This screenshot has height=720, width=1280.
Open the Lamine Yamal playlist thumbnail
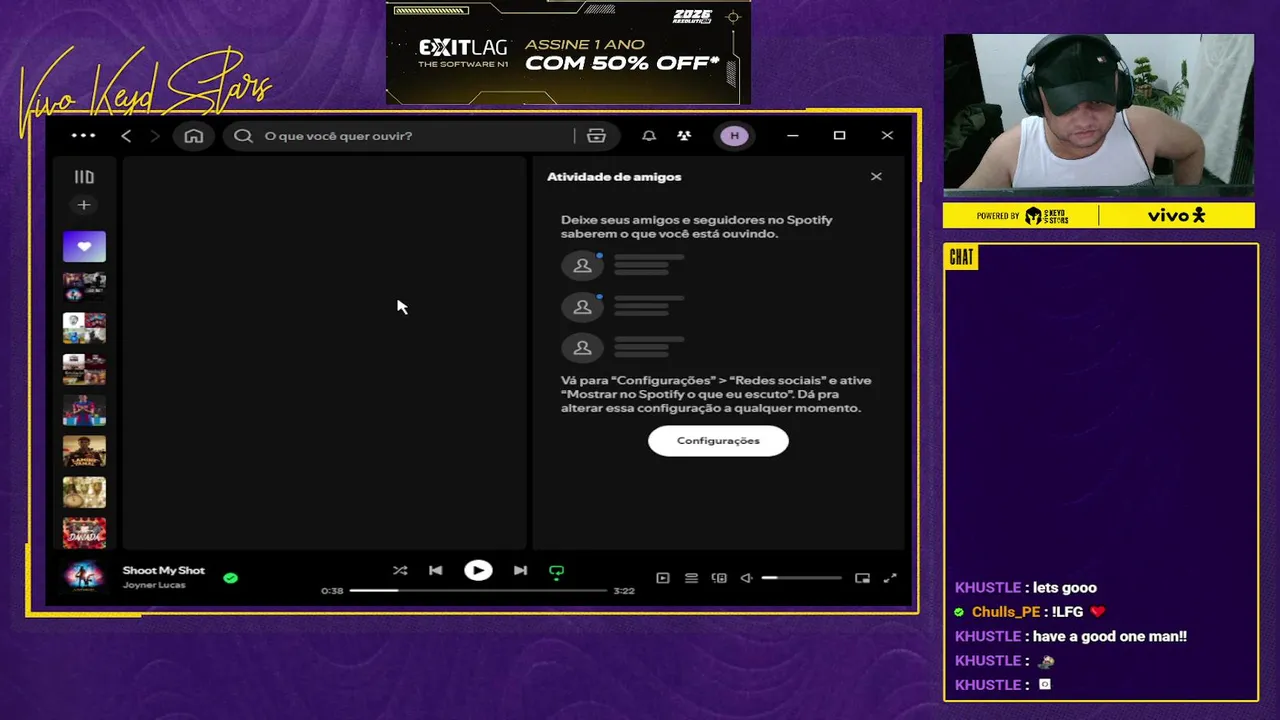(x=84, y=451)
